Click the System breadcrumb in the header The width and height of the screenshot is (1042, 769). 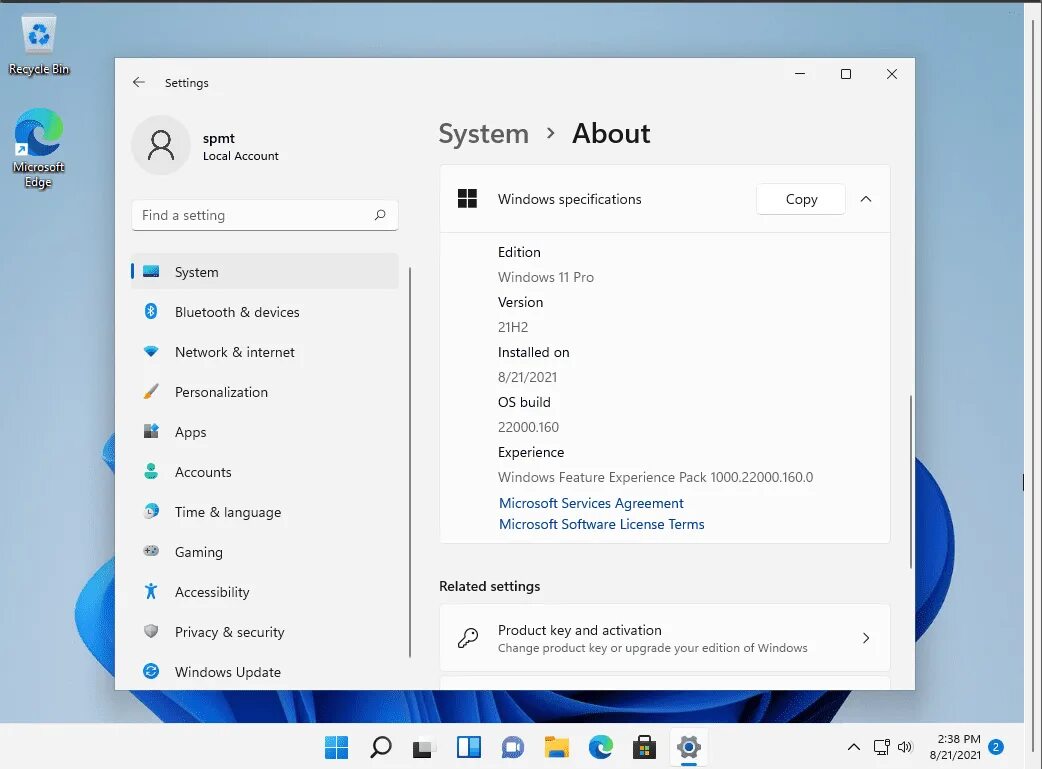(484, 134)
